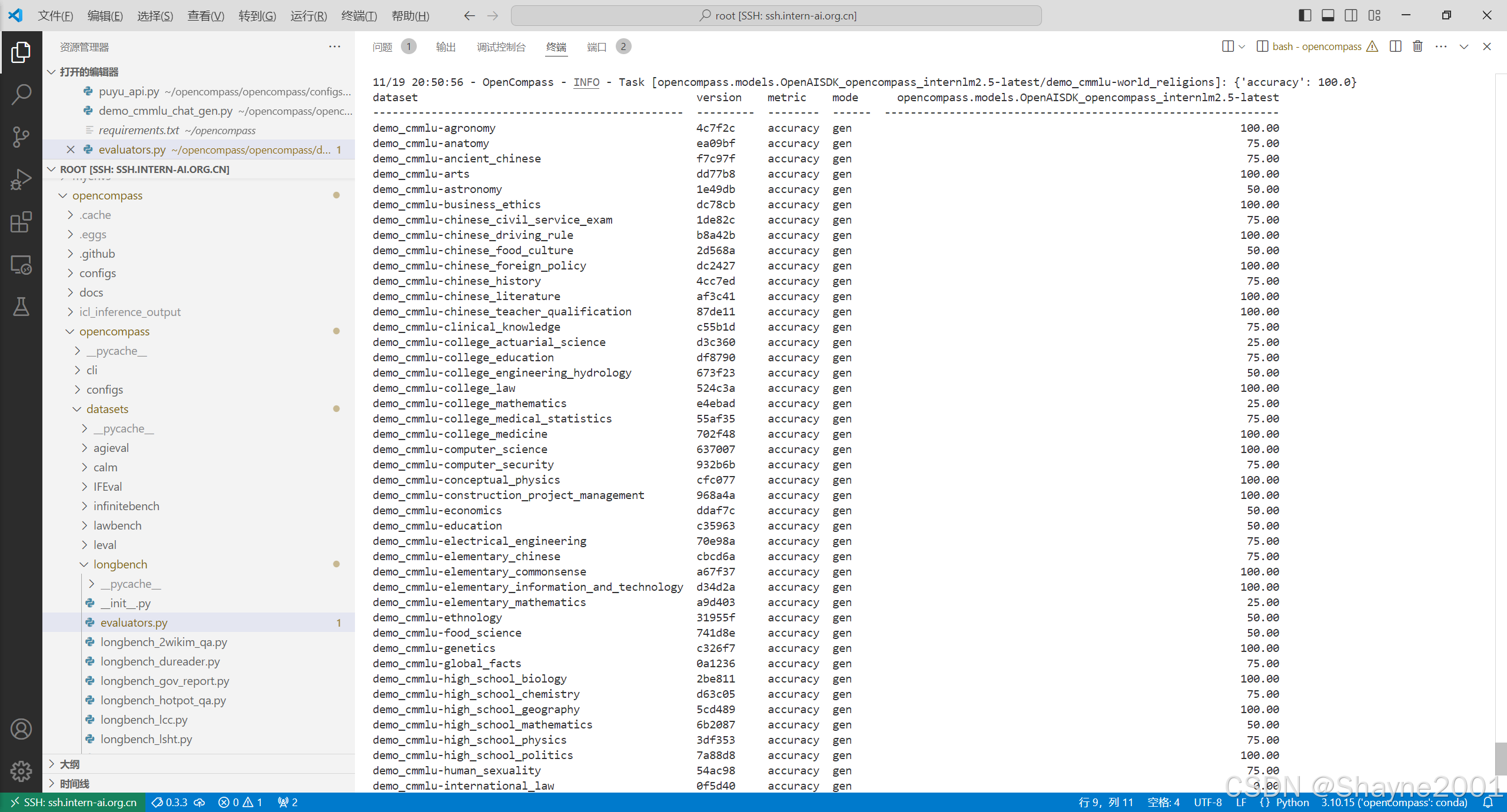1507x812 pixels.
Task: Open the Search view in activity bar
Action: 21,94
